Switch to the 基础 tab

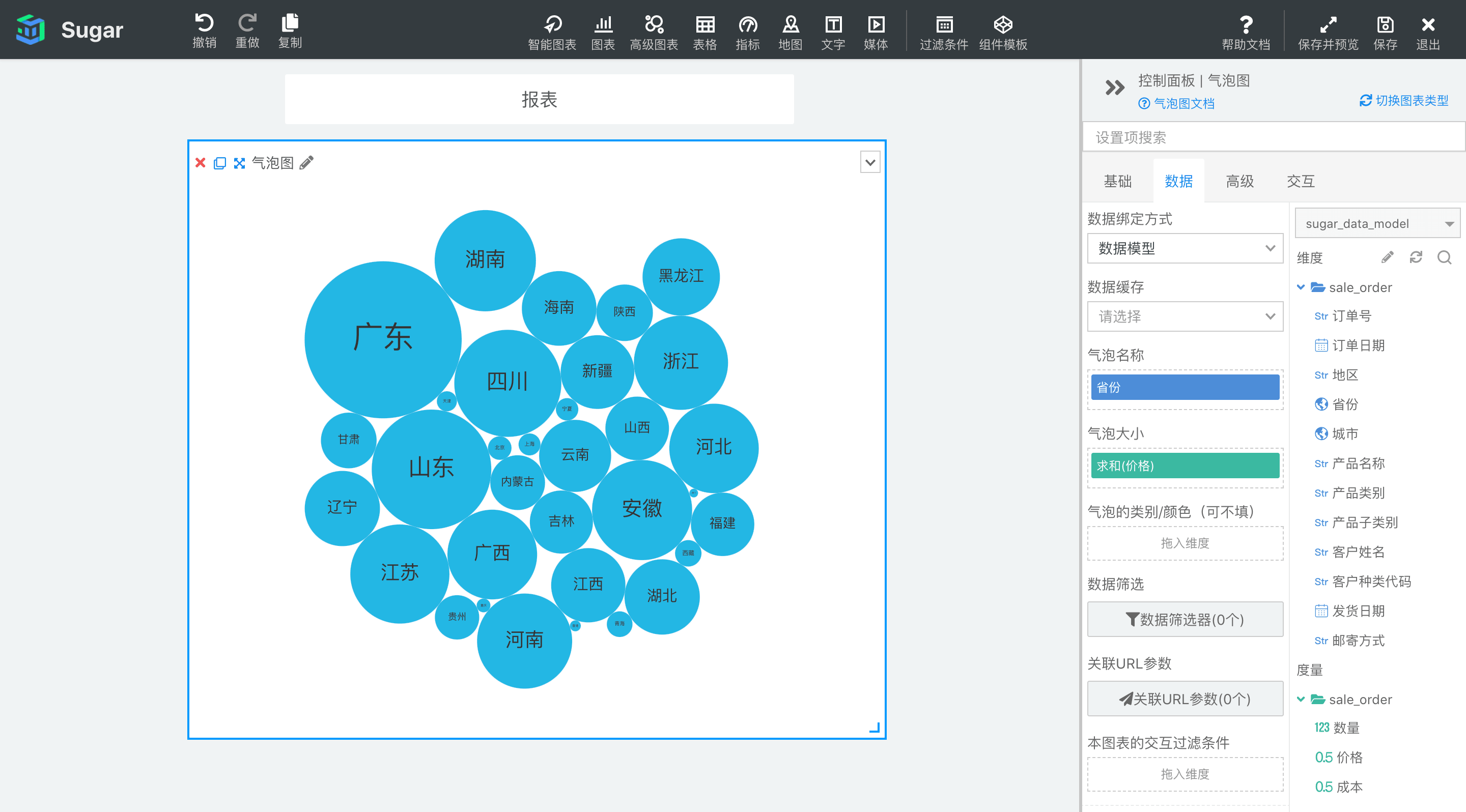point(1118,182)
